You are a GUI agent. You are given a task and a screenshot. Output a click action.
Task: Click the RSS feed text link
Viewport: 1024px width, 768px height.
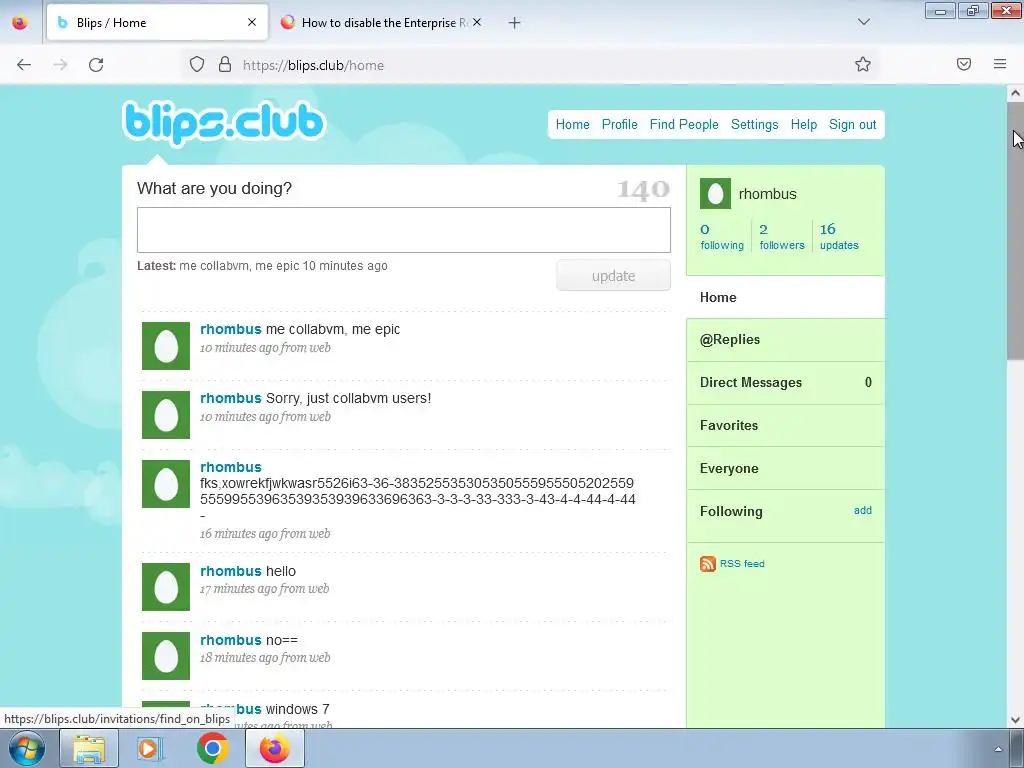742,564
